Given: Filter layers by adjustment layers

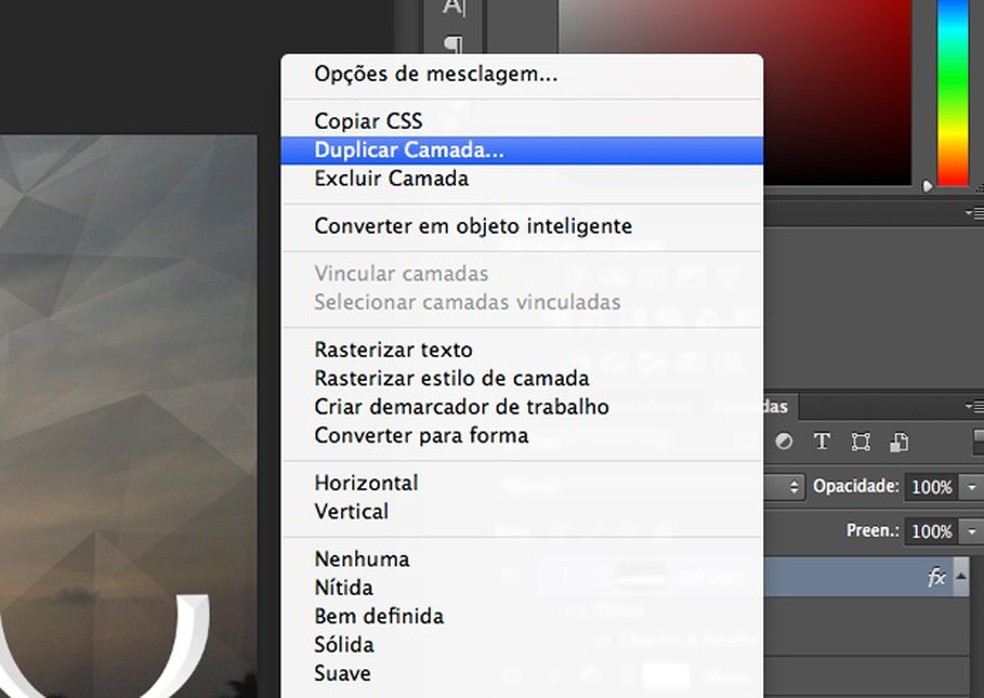Looking at the screenshot, I should (784, 442).
